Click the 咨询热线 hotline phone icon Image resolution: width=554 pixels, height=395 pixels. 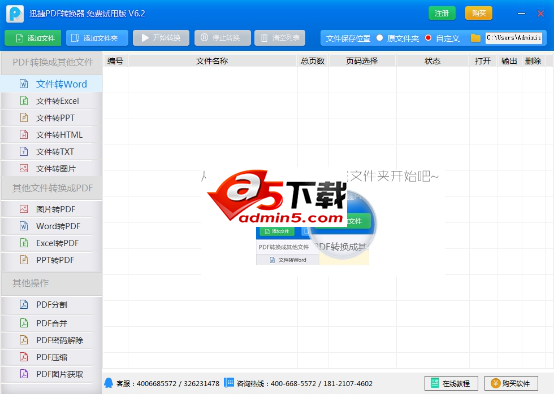229,383
